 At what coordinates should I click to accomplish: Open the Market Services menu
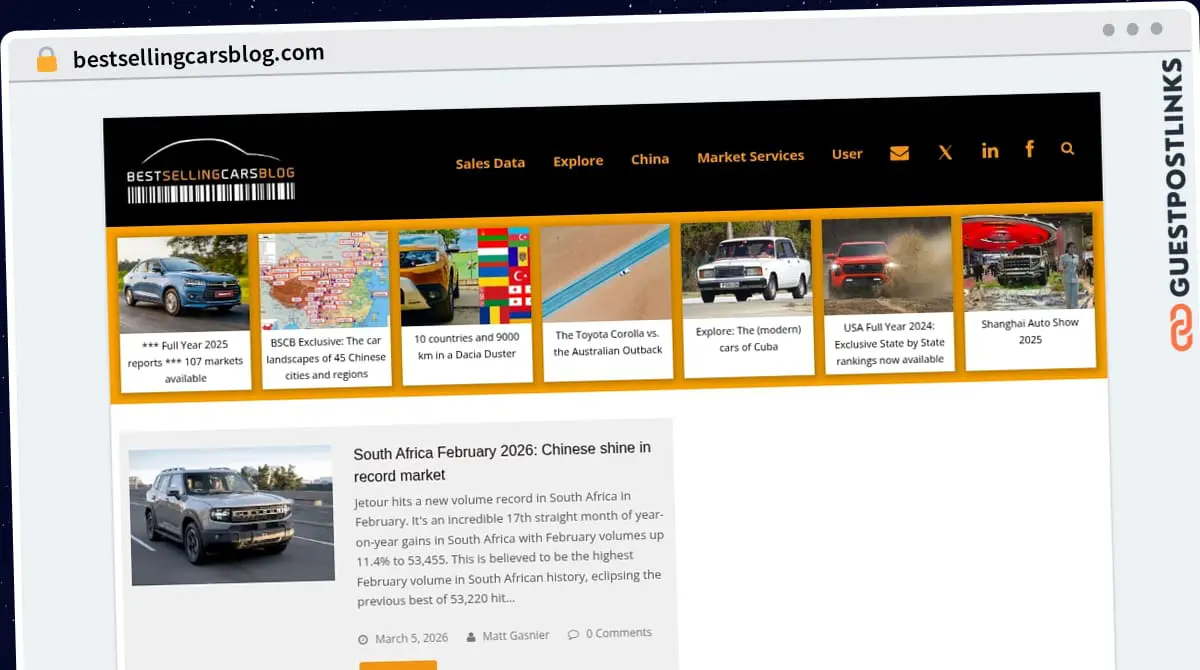pos(750,156)
